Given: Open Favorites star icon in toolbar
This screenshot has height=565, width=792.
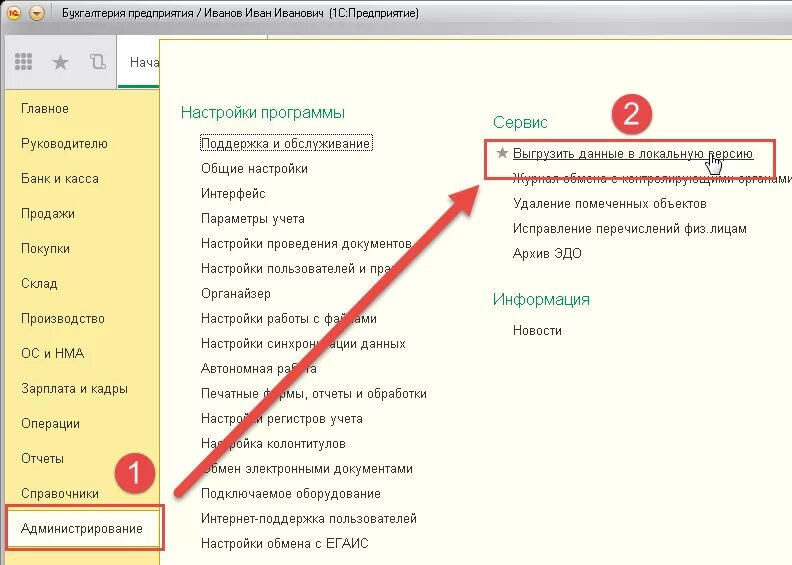Looking at the screenshot, I should [61, 62].
